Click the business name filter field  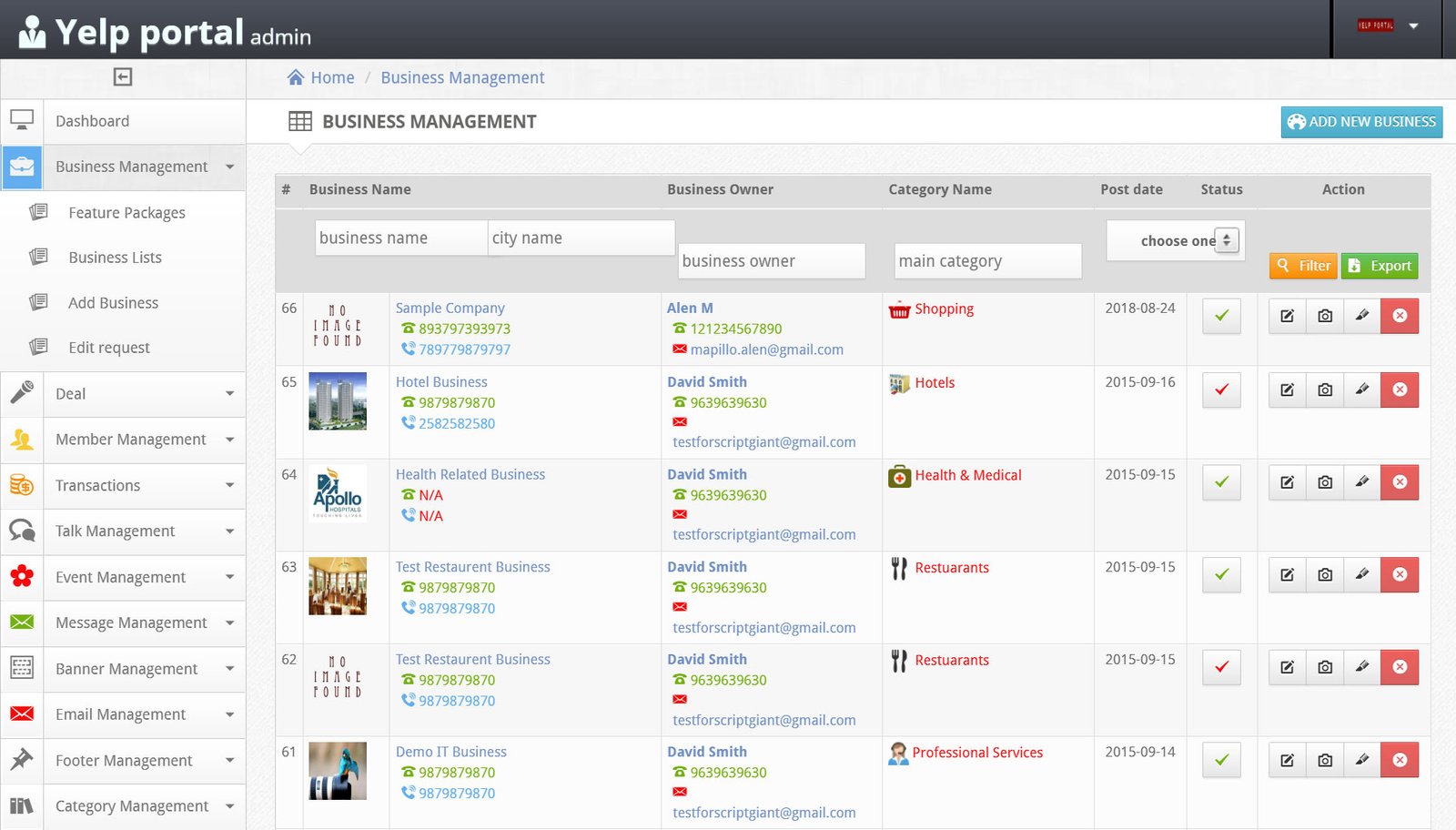401,238
